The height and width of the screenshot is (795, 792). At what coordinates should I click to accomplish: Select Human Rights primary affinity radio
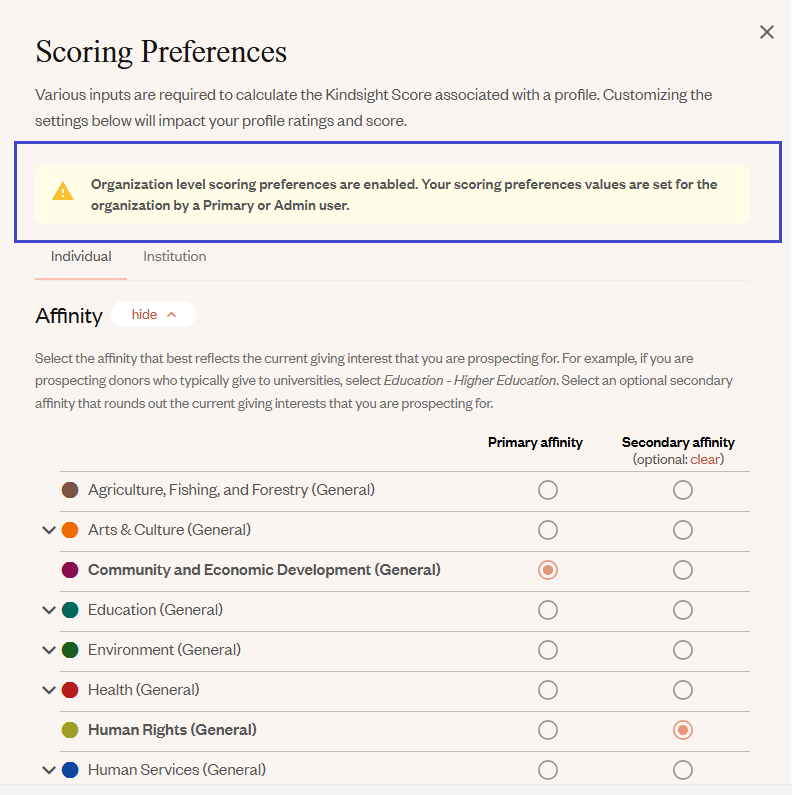tap(548, 730)
